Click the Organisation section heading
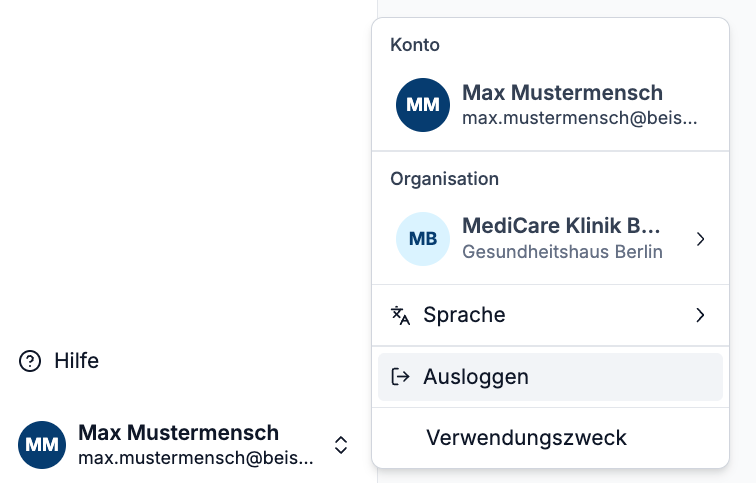756x483 pixels. point(444,179)
